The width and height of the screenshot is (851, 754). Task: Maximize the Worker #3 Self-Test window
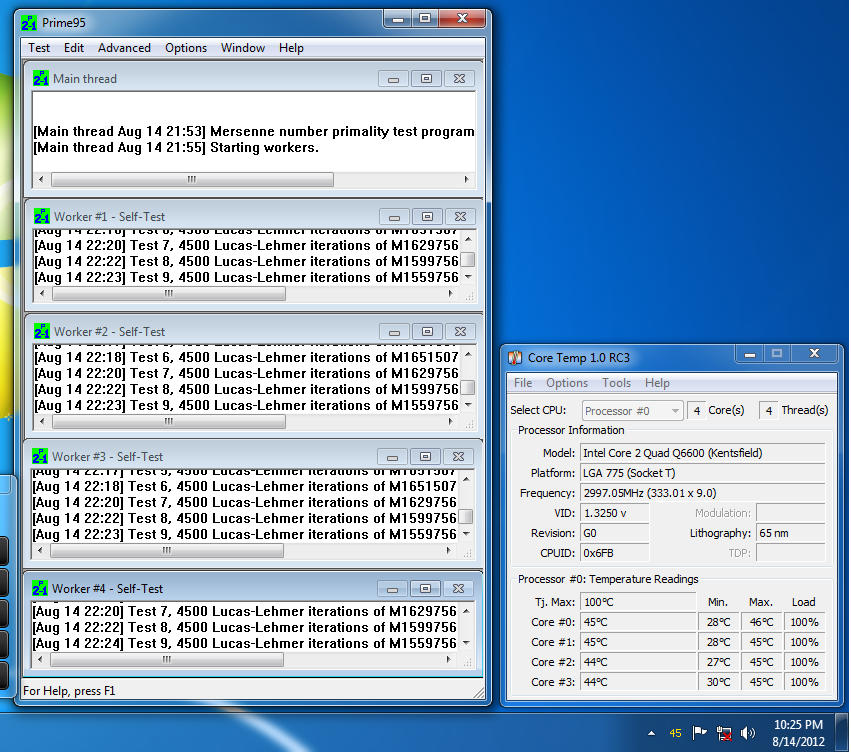click(426, 457)
